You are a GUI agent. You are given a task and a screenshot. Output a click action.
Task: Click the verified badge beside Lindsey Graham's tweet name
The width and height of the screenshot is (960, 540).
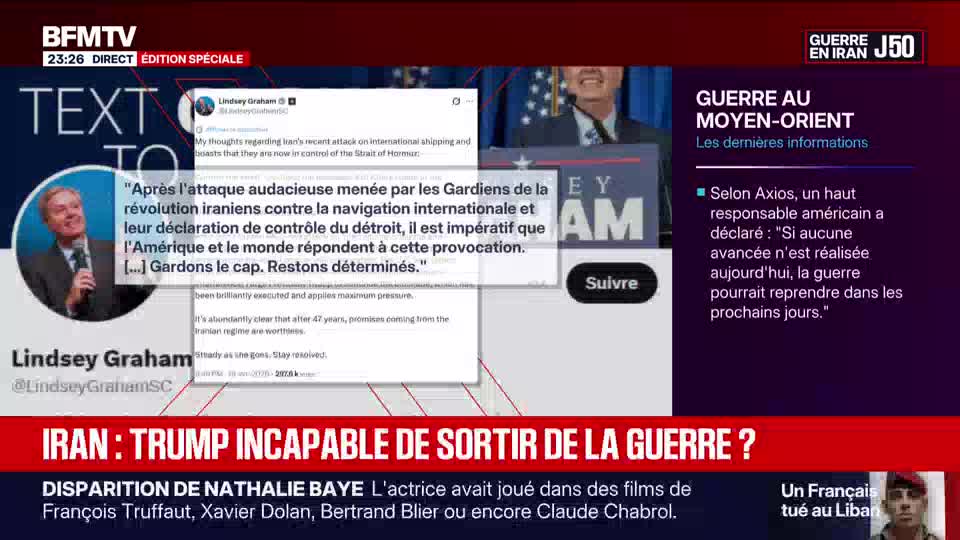click(281, 101)
